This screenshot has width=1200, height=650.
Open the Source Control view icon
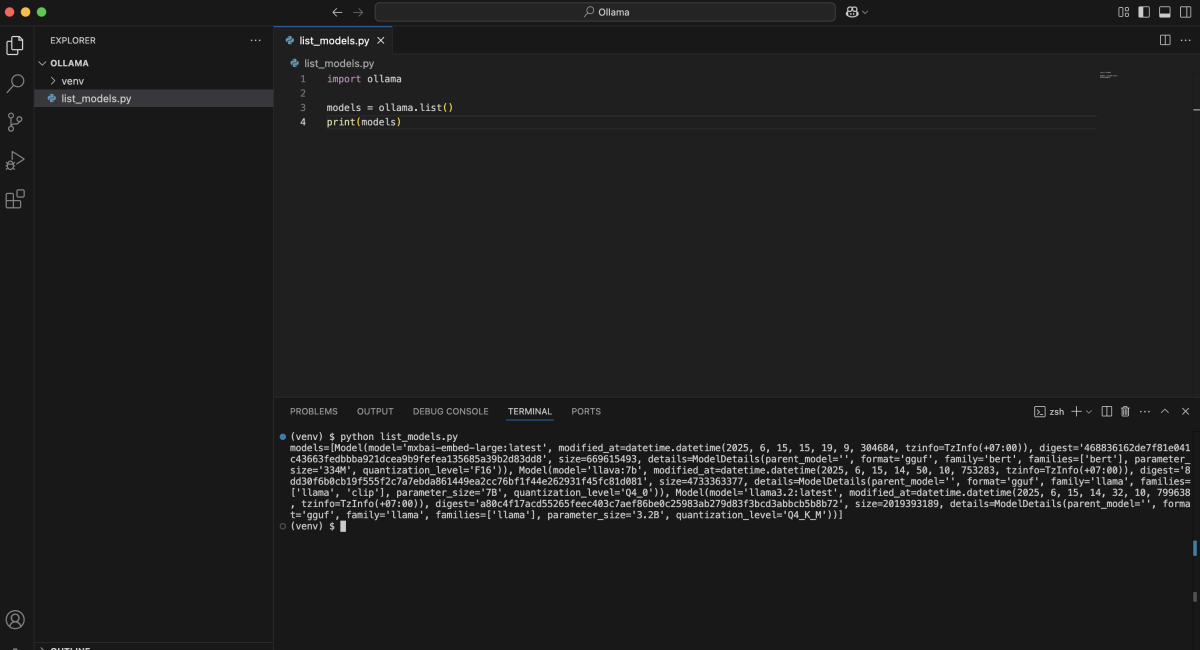point(15,122)
